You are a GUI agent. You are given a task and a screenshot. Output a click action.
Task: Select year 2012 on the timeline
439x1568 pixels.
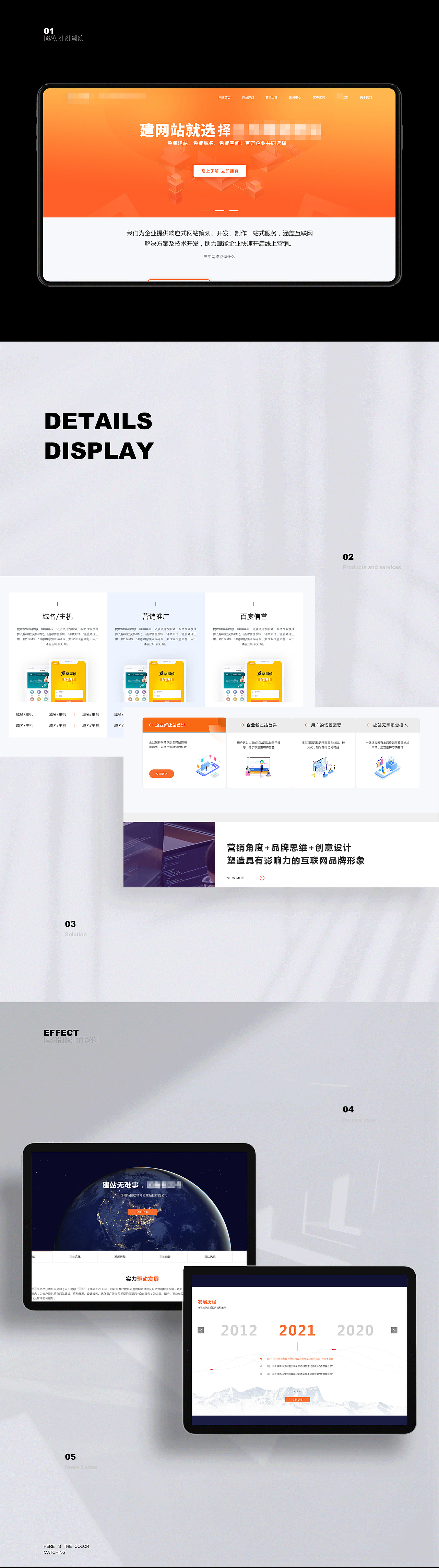click(x=239, y=1331)
